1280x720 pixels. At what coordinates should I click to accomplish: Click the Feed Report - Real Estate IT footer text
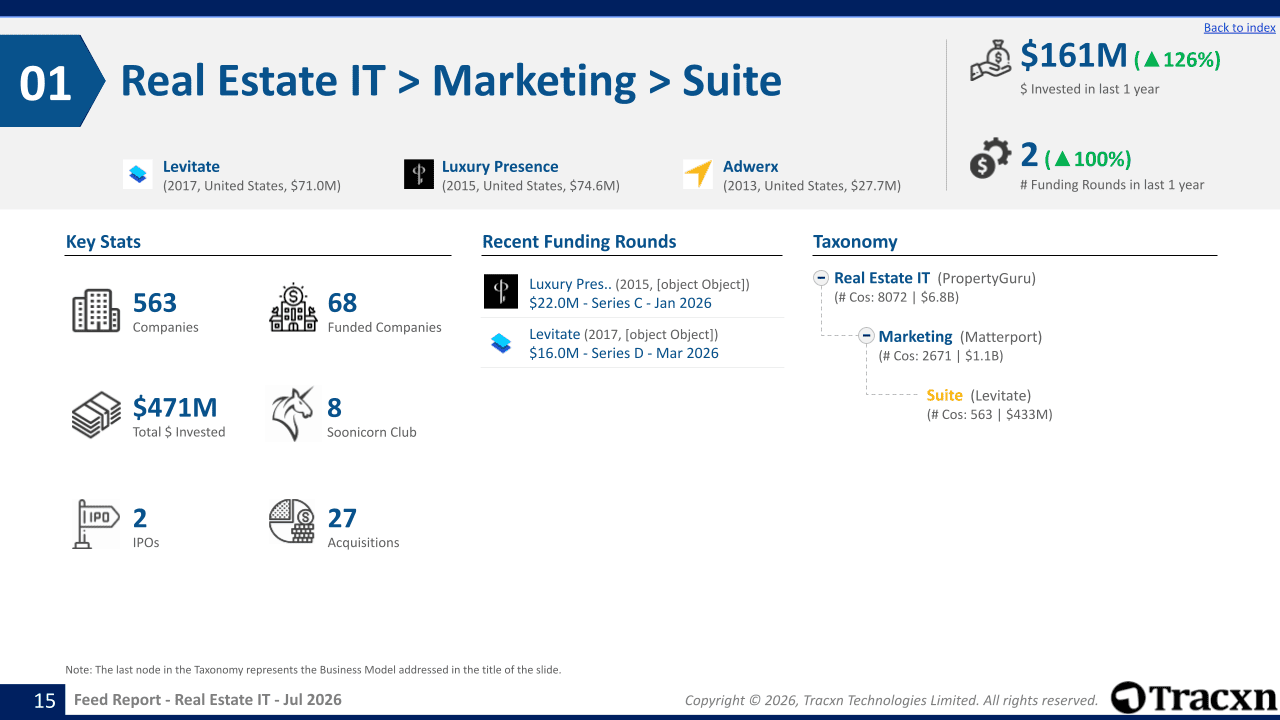point(208,700)
